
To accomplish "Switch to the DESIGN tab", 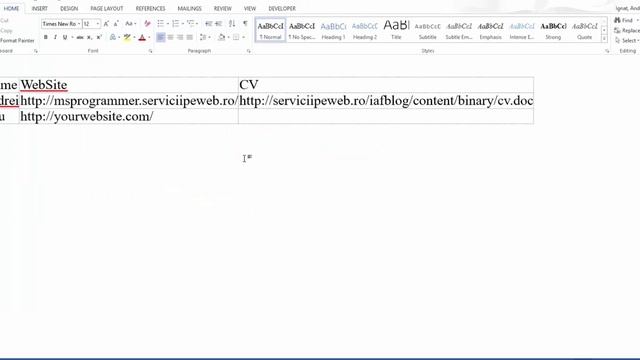I will 69,8.
